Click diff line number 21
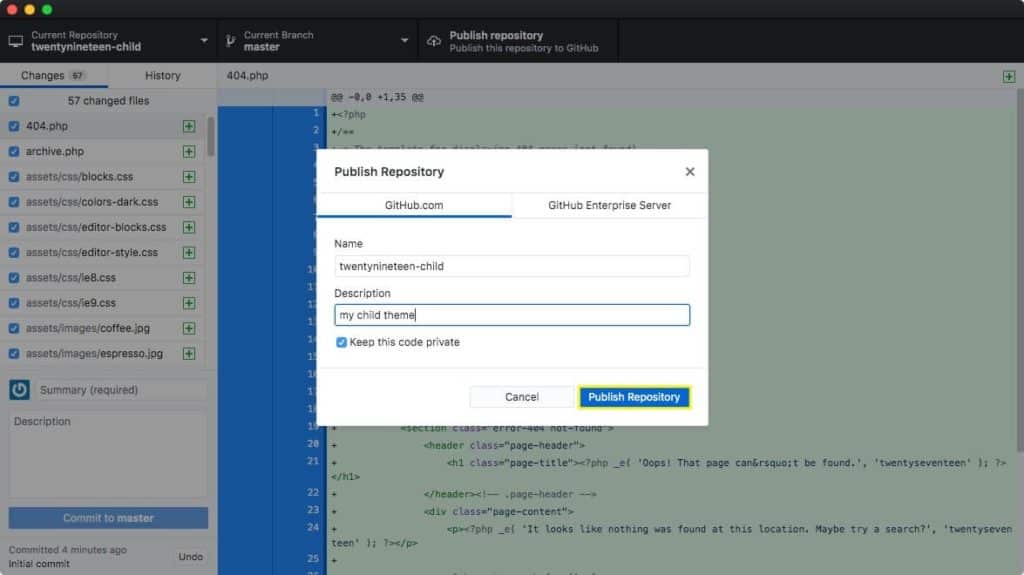This screenshot has width=1024, height=575. pos(313,461)
